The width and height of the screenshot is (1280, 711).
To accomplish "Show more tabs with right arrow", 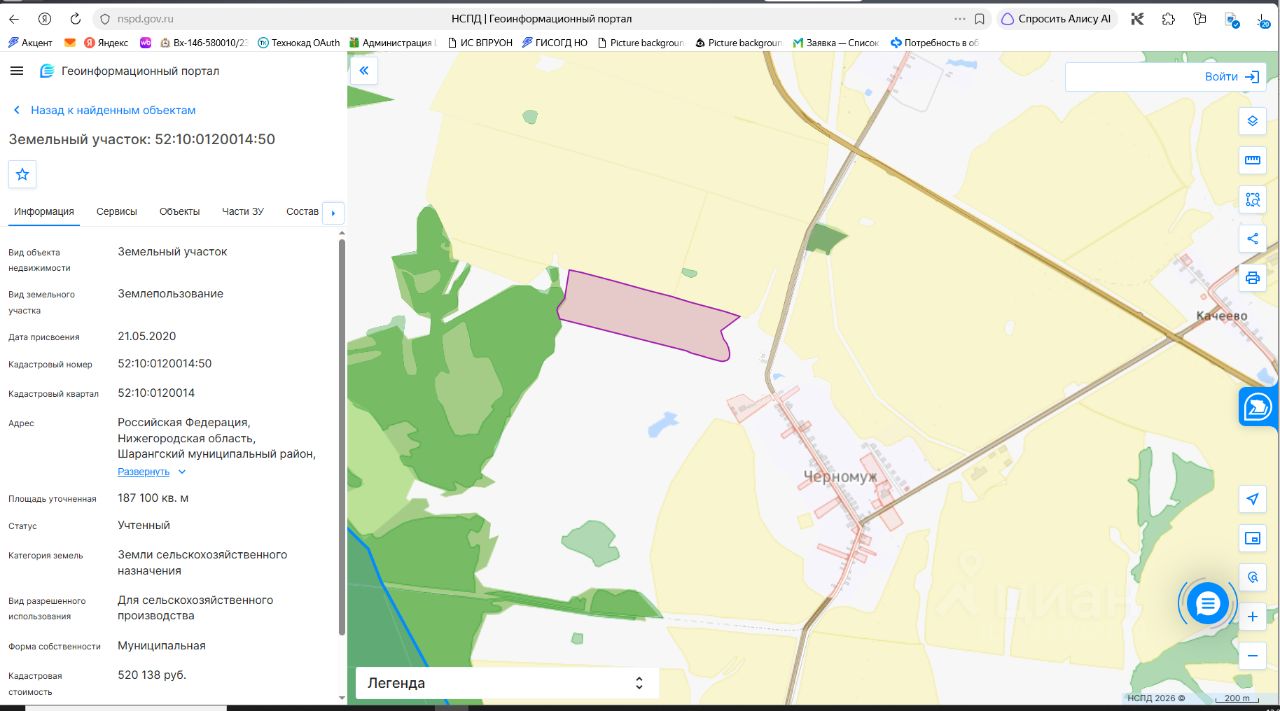I will [x=334, y=212].
